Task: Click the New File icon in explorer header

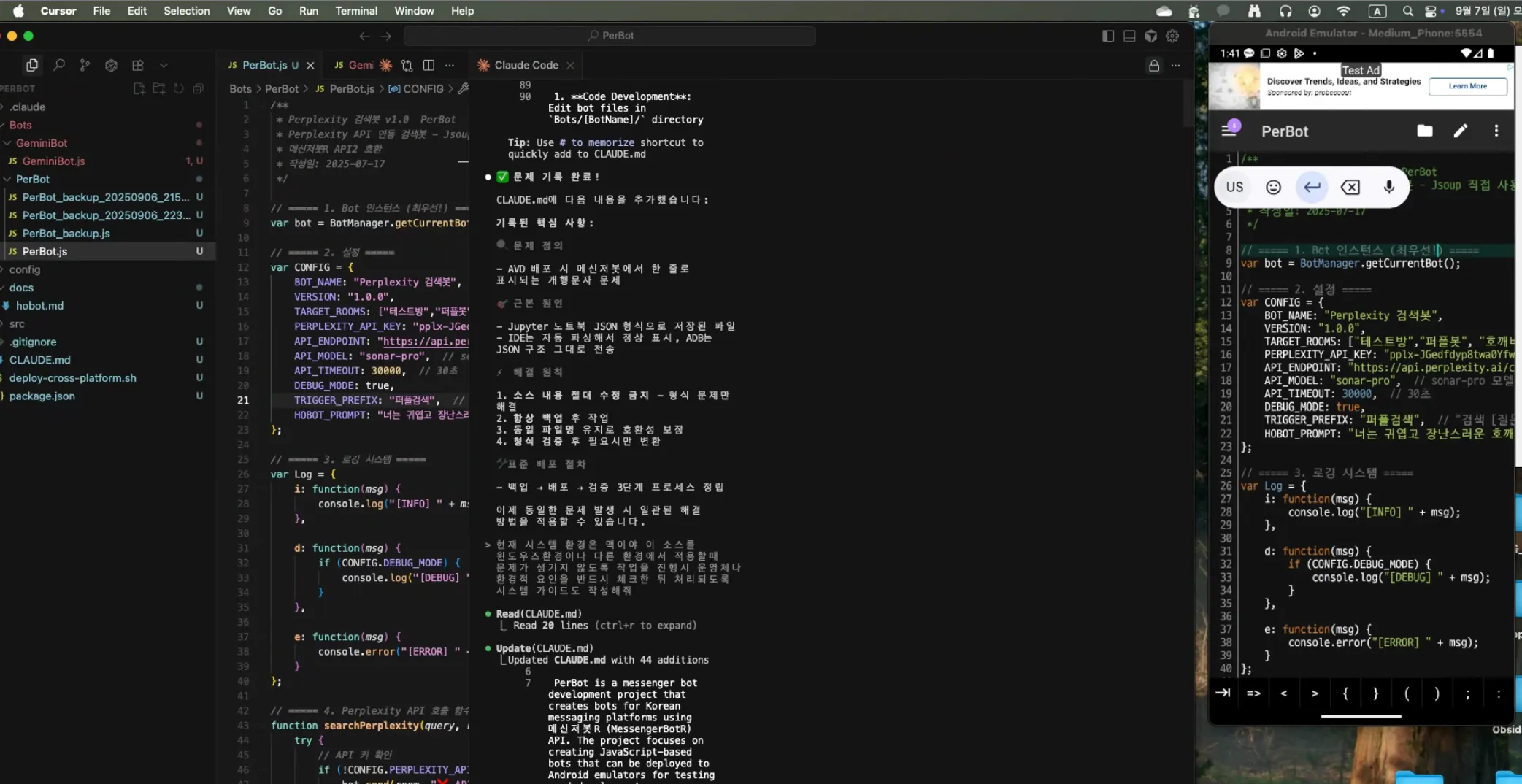Action: [139, 88]
